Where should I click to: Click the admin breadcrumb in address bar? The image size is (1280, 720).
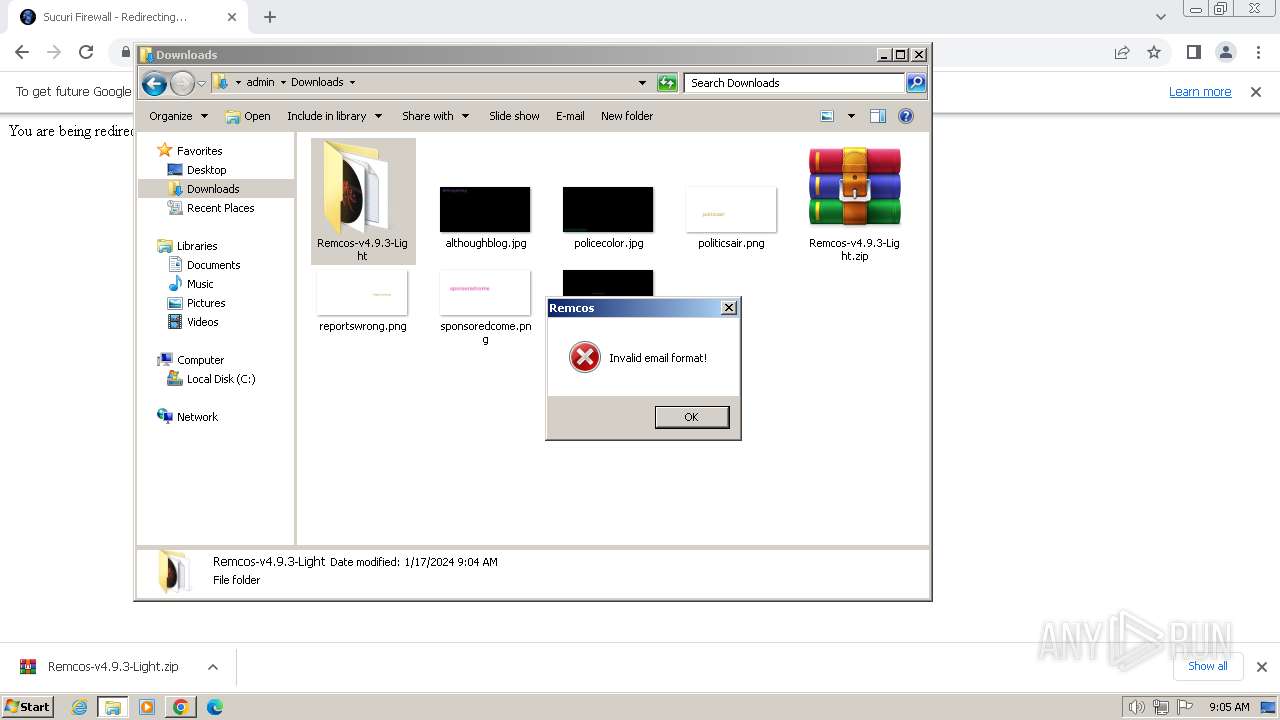coord(260,83)
